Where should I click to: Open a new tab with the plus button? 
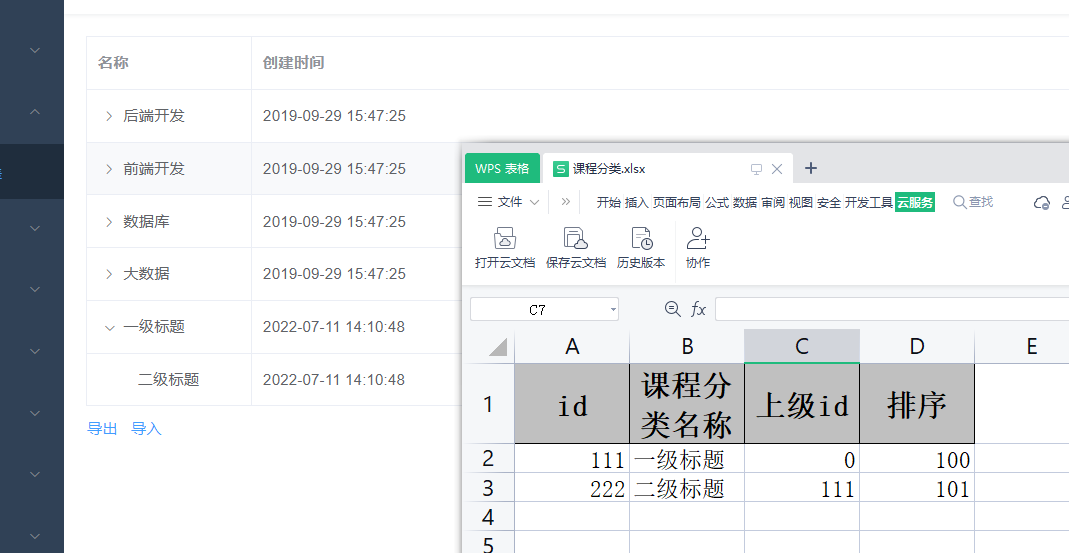[811, 168]
